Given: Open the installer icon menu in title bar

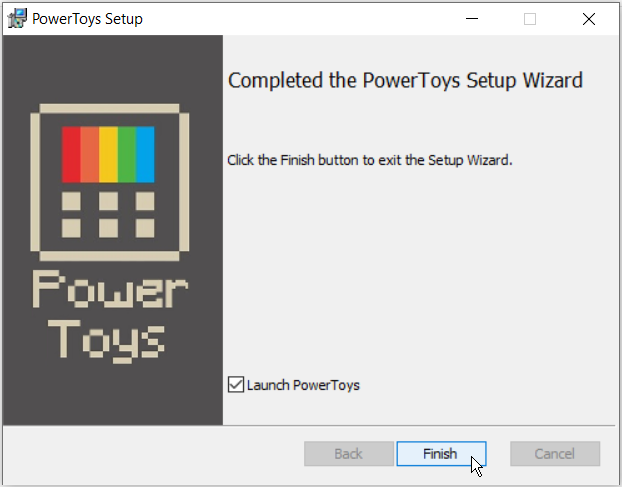Looking at the screenshot, I should [x=17, y=19].
